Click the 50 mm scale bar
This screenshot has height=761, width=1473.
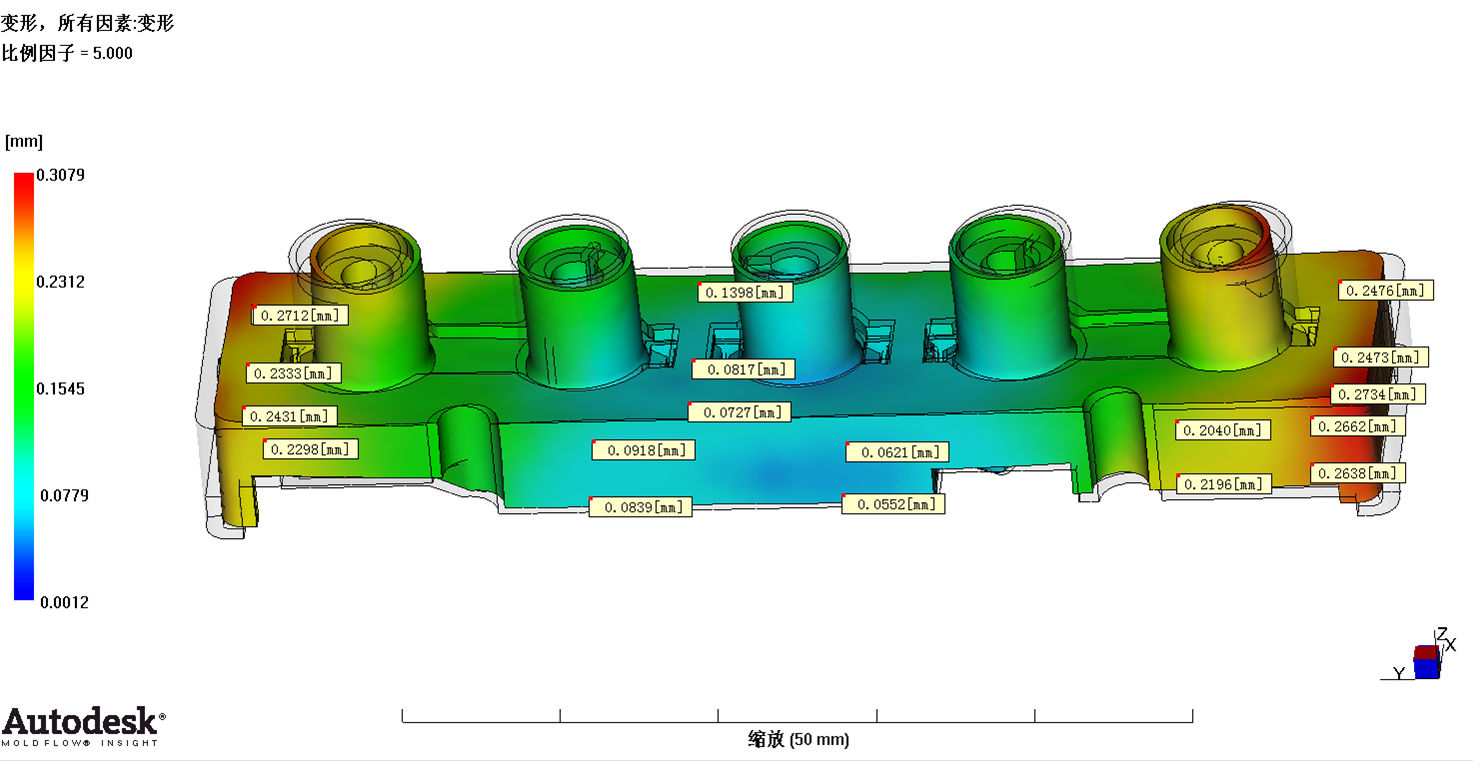797,716
